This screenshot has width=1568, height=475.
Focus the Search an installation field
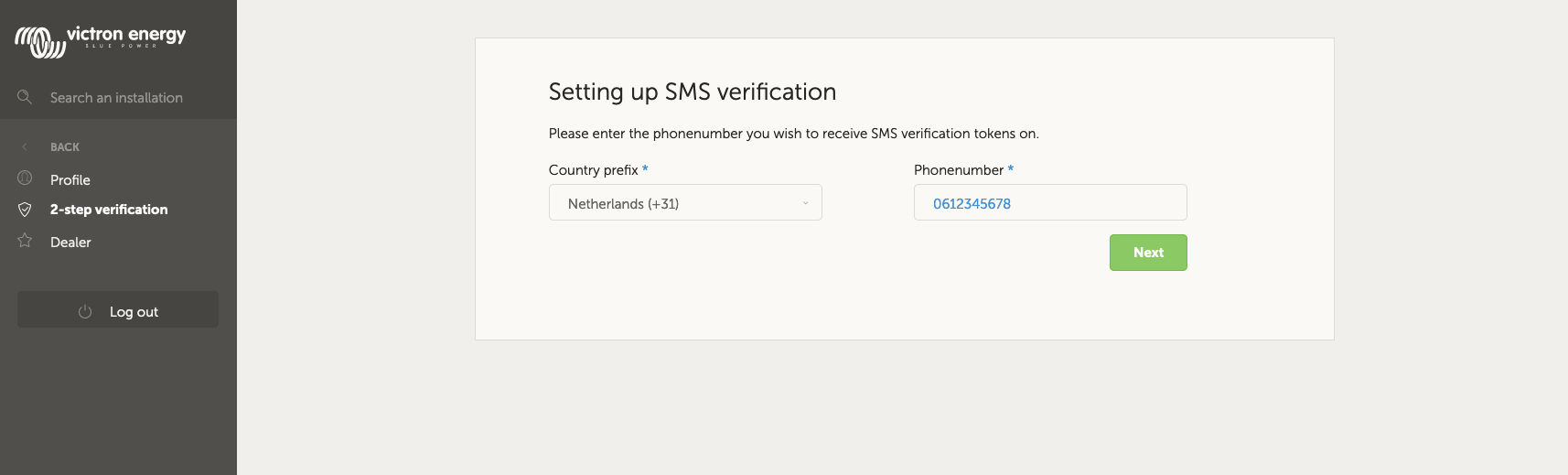click(x=116, y=98)
